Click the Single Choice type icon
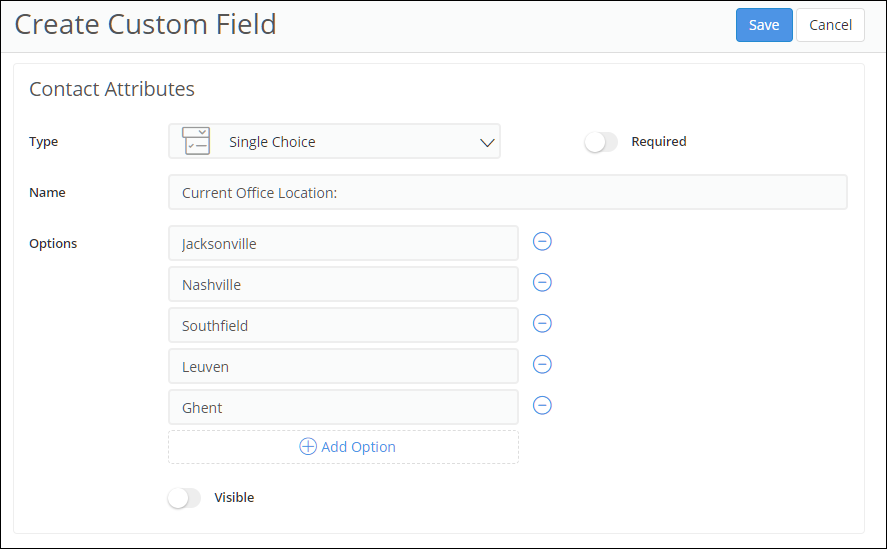887x550 pixels. (x=196, y=141)
